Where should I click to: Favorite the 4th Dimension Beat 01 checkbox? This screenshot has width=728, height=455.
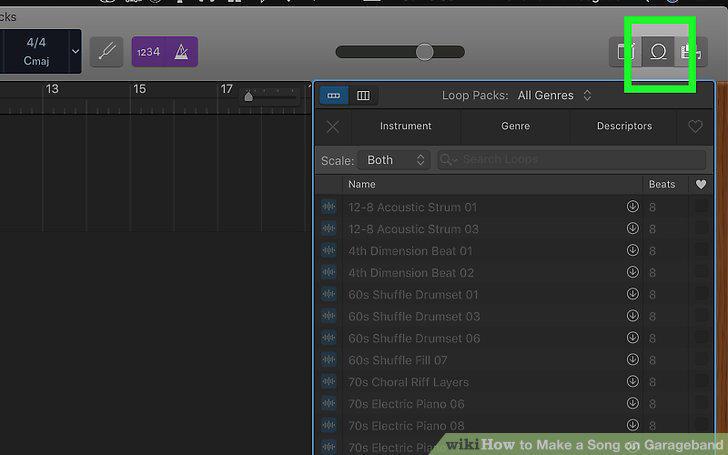701,250
